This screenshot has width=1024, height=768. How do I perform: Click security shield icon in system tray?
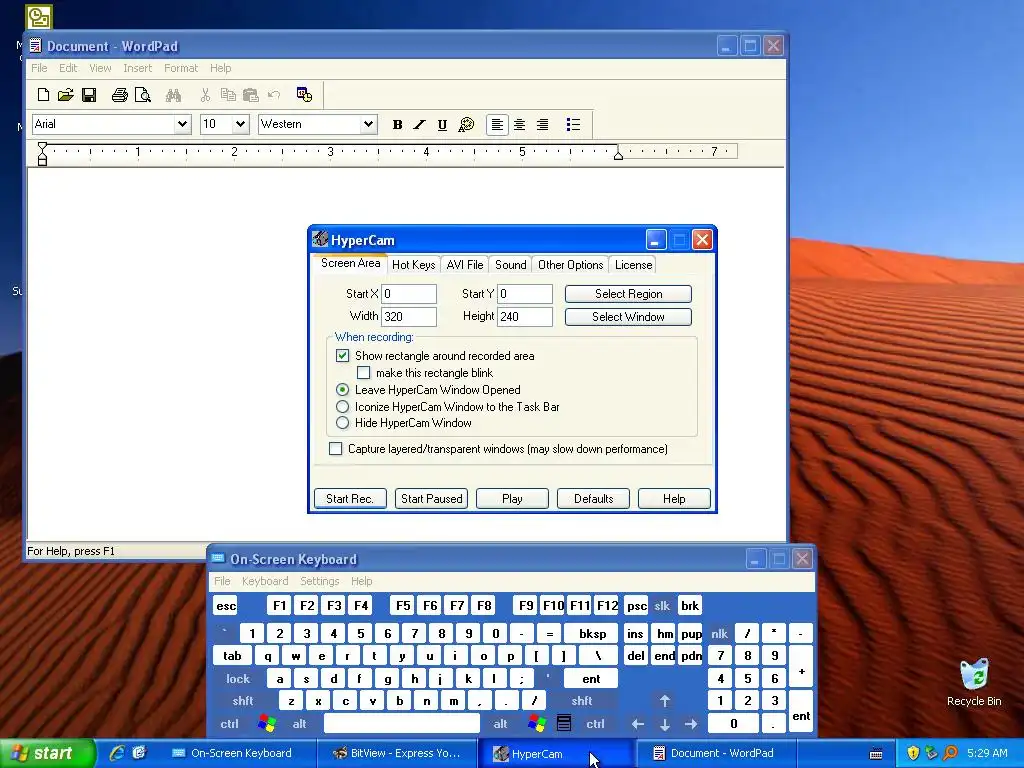click(x=913, y=753)
